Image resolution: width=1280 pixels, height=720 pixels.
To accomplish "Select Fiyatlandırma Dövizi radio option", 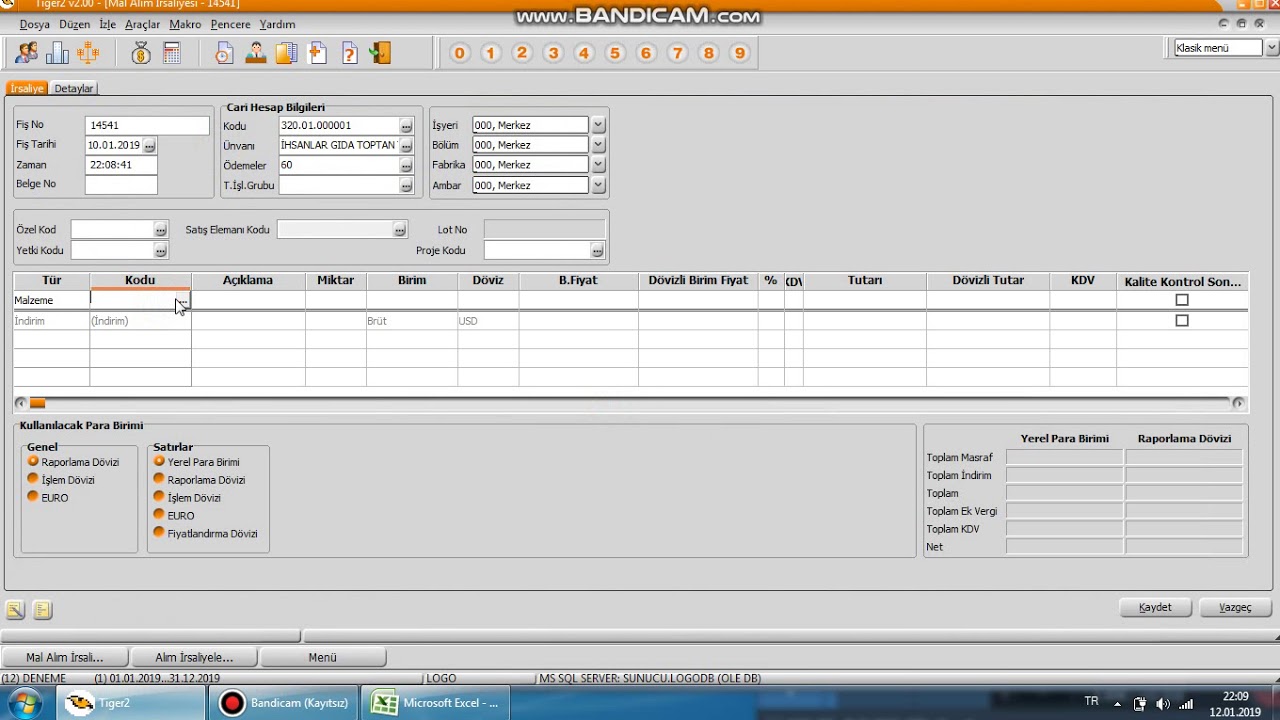I will pyautogui.click(x=159, y=533).
